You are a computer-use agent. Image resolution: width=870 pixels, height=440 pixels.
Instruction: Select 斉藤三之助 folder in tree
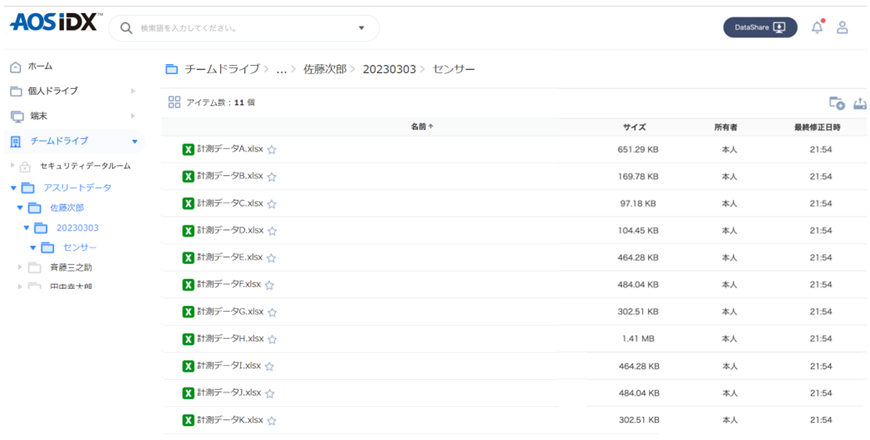pyautogui.click(x=71, y=267)
